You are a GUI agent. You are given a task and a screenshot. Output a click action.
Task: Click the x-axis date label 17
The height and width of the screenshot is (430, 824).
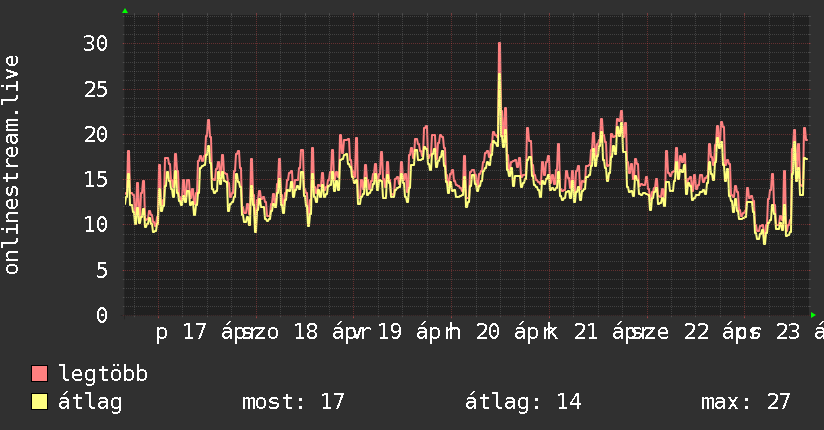pos(194,332)
